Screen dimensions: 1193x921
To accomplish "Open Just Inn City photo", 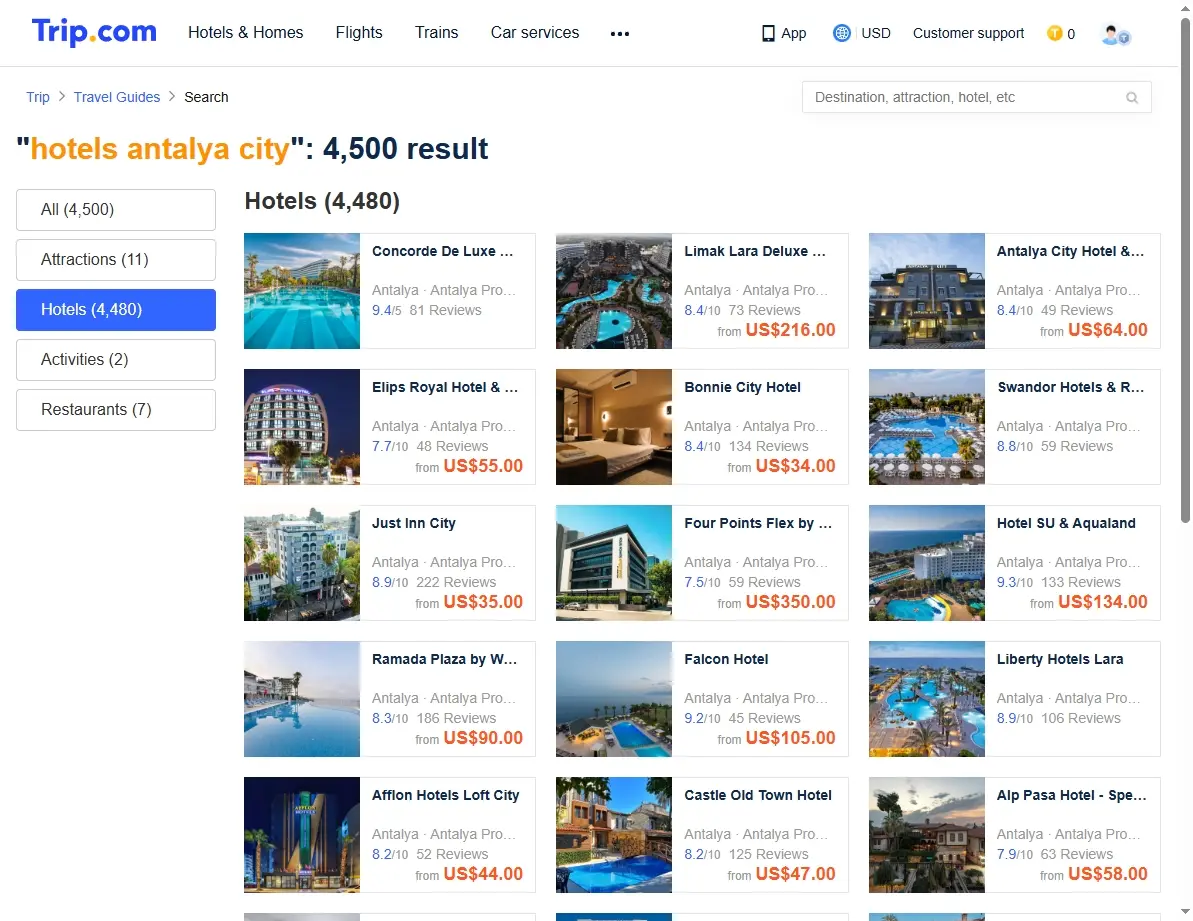I will [x=302, y=564].
